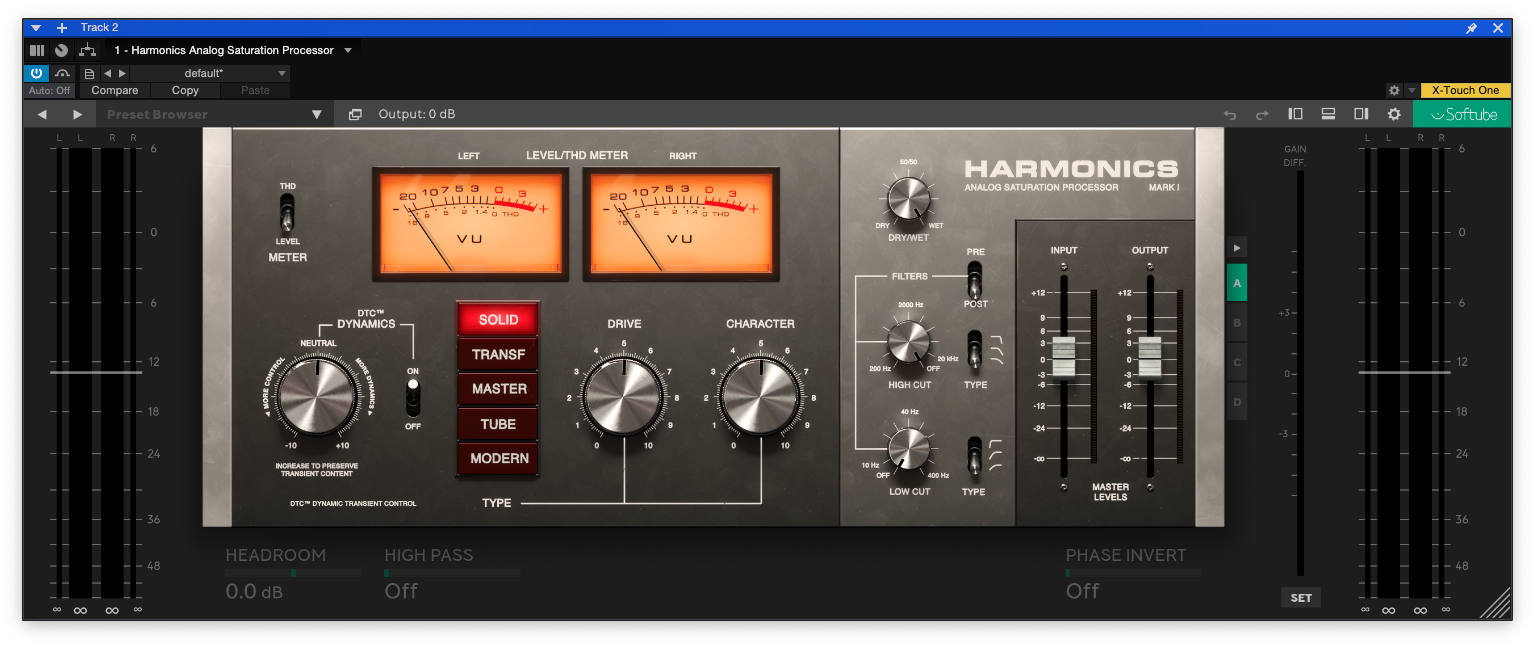Load next preset in the default* row
The image size is (1535, 647).
(x=122, y=73)
